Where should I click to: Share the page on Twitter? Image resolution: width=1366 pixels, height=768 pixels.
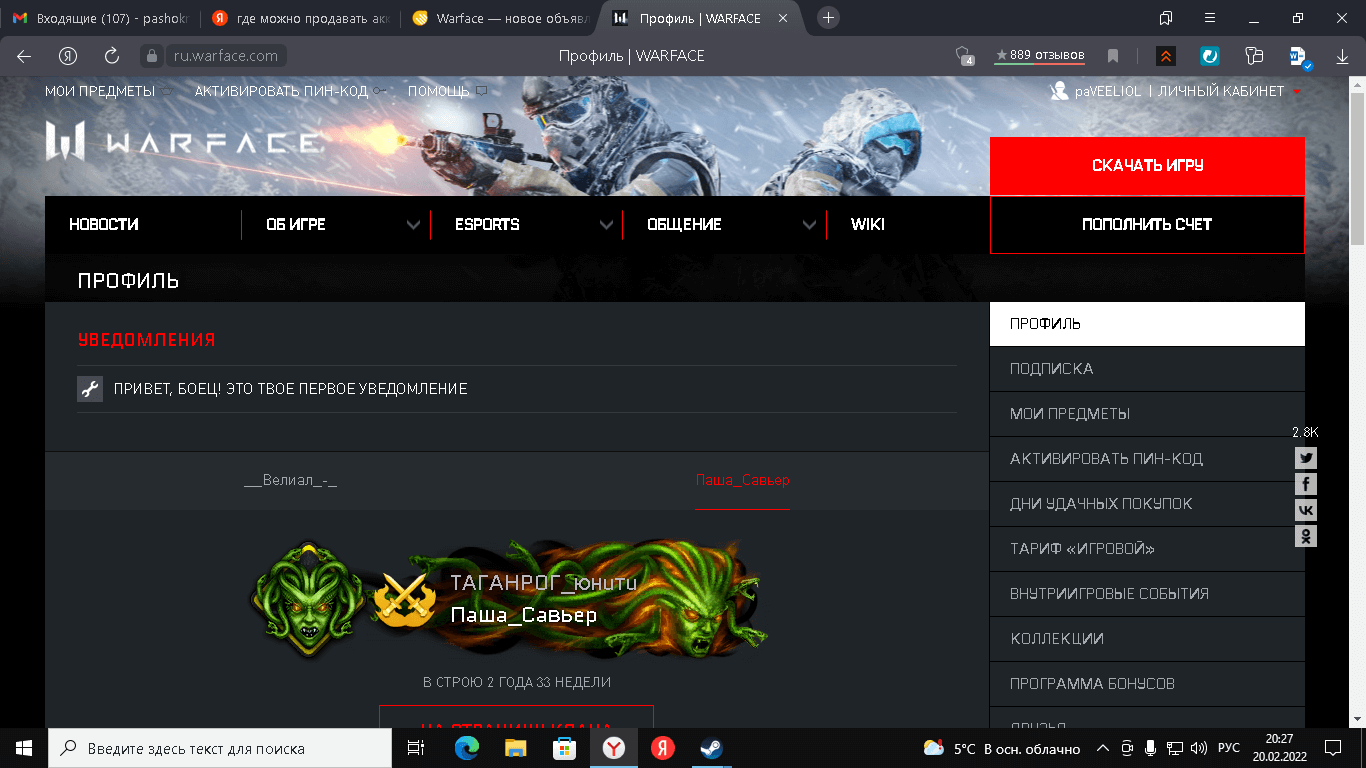(1306, 458)
